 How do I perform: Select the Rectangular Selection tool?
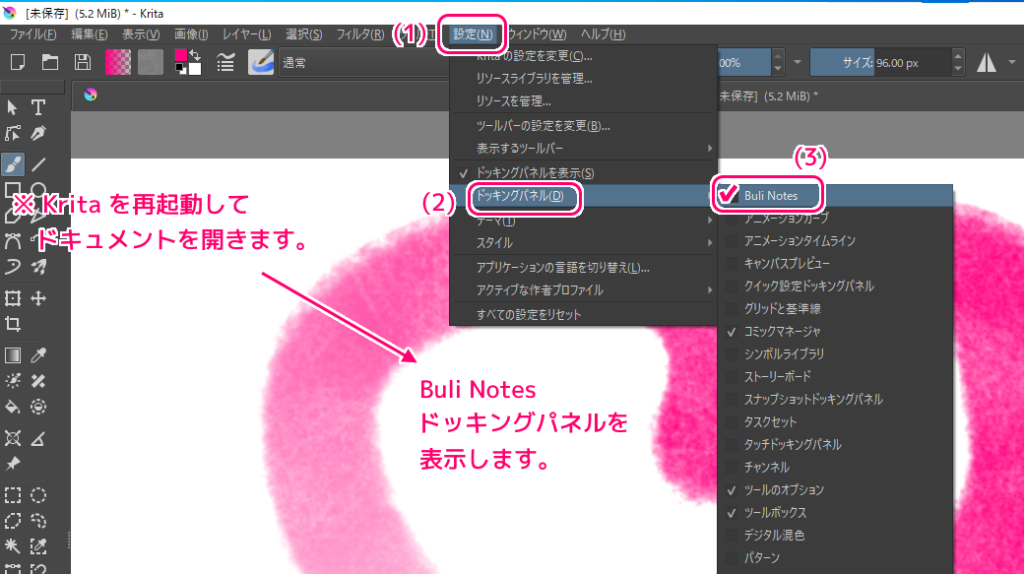tap(12, 495)
